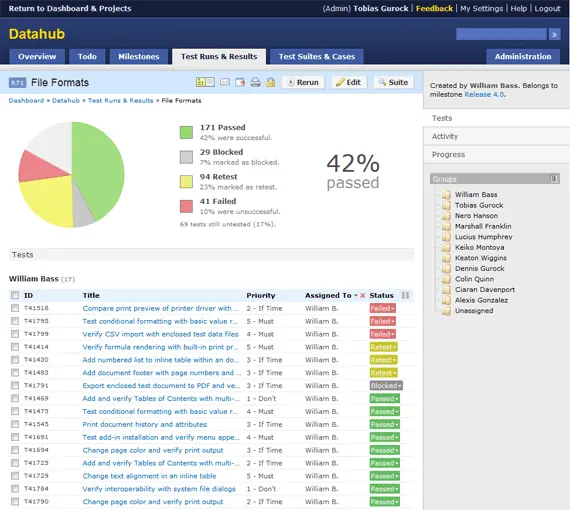
Task: Toggle the select-all tests checkbox
Action: coord(15,295)
